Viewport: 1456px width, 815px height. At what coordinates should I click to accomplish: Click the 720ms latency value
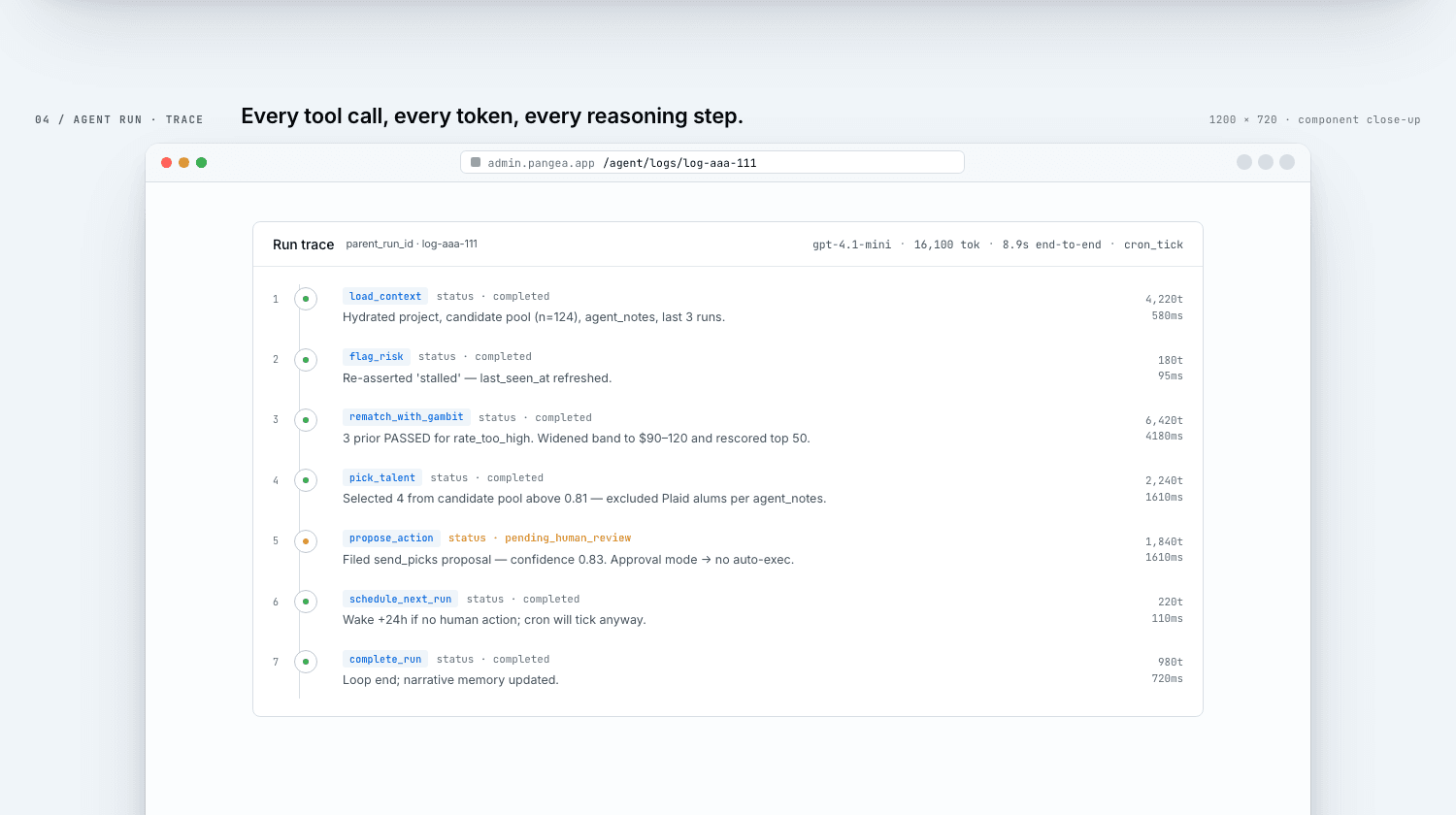click(1167, 678)
